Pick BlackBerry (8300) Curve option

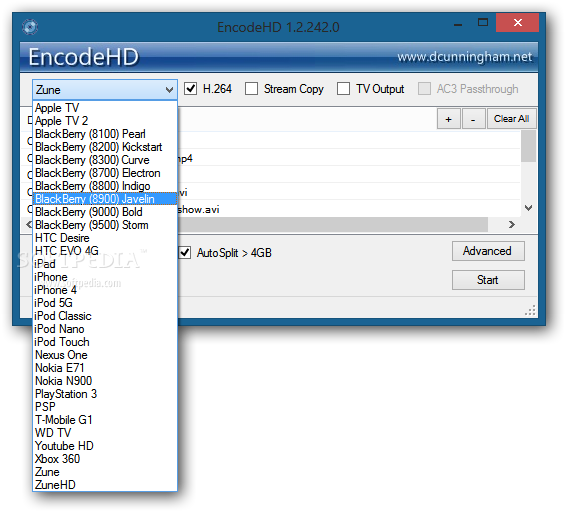tap(105, 160)
